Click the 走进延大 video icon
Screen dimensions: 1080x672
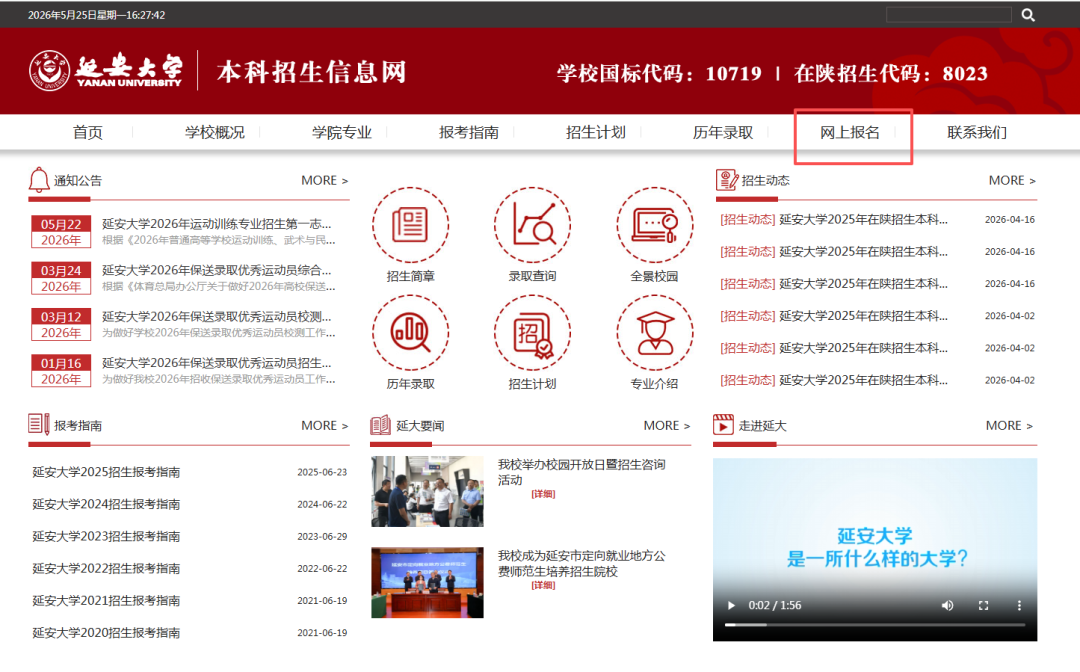pos(723,425)
